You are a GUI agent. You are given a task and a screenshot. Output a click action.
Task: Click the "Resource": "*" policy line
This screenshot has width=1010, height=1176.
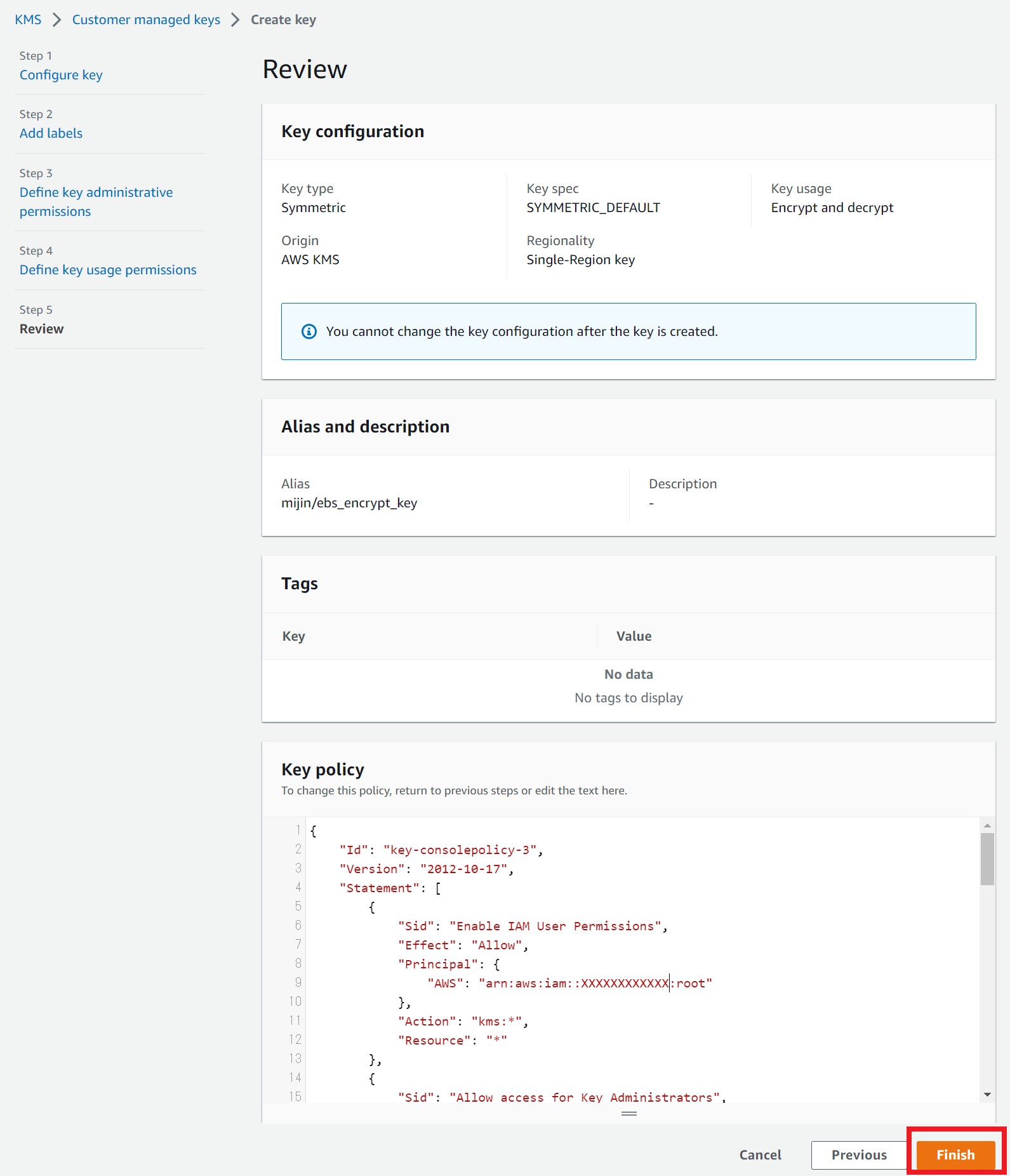point(453,1040)
